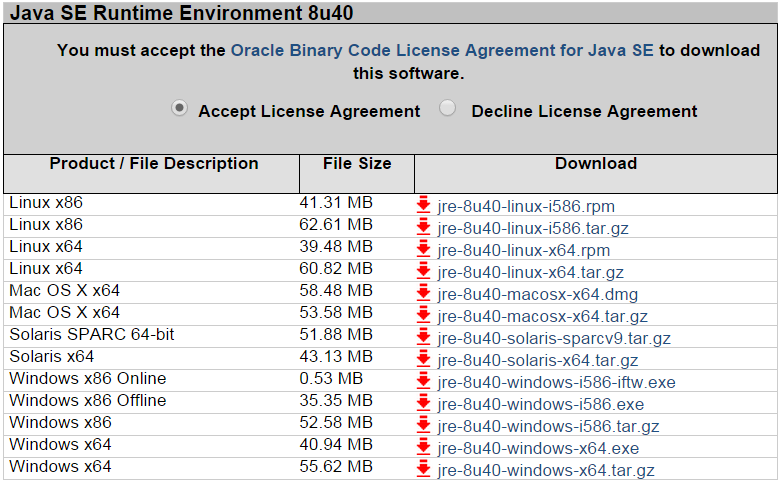
Task: Click the Download column header
Action: click(596, 164)
